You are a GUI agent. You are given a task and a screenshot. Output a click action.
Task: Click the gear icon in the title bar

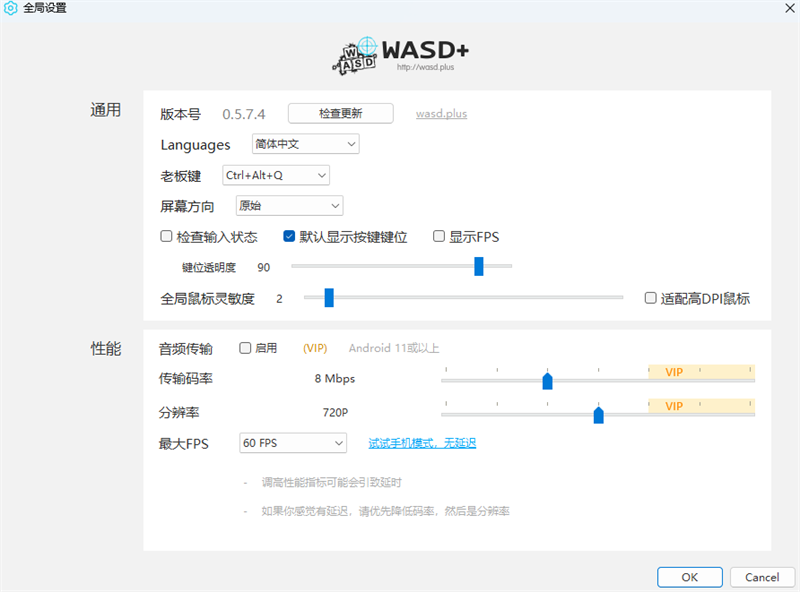click(13, 8)
